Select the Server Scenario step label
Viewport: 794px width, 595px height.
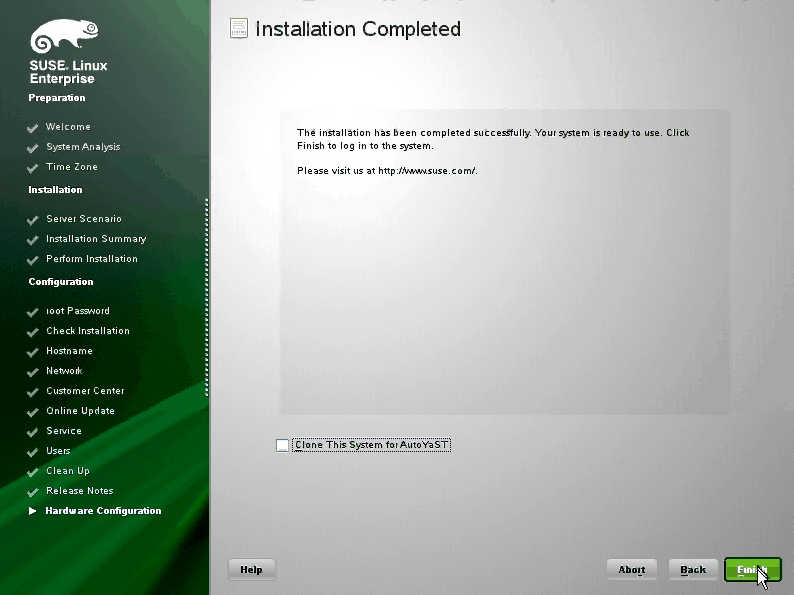click(x=84, y=219)
